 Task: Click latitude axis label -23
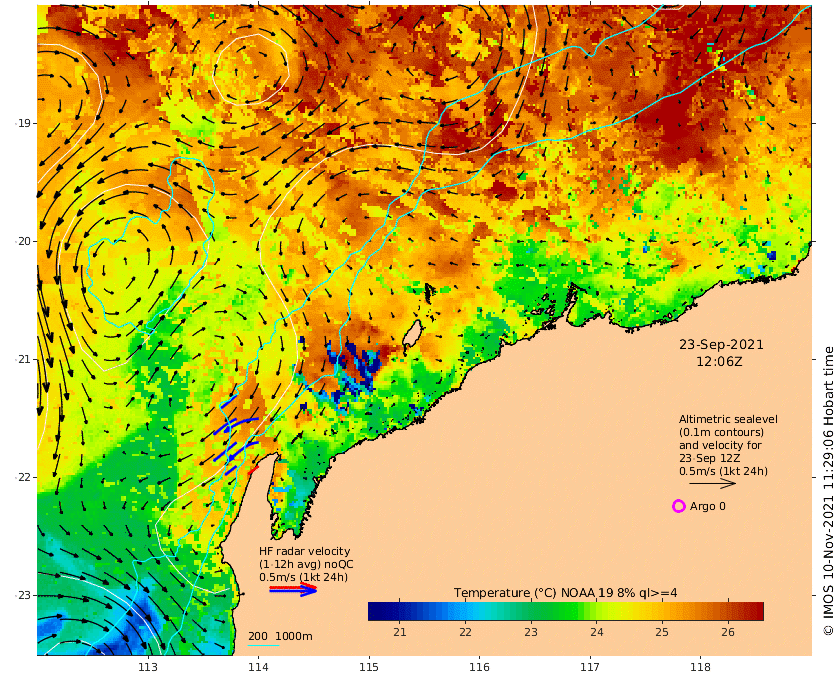(22, 595)
